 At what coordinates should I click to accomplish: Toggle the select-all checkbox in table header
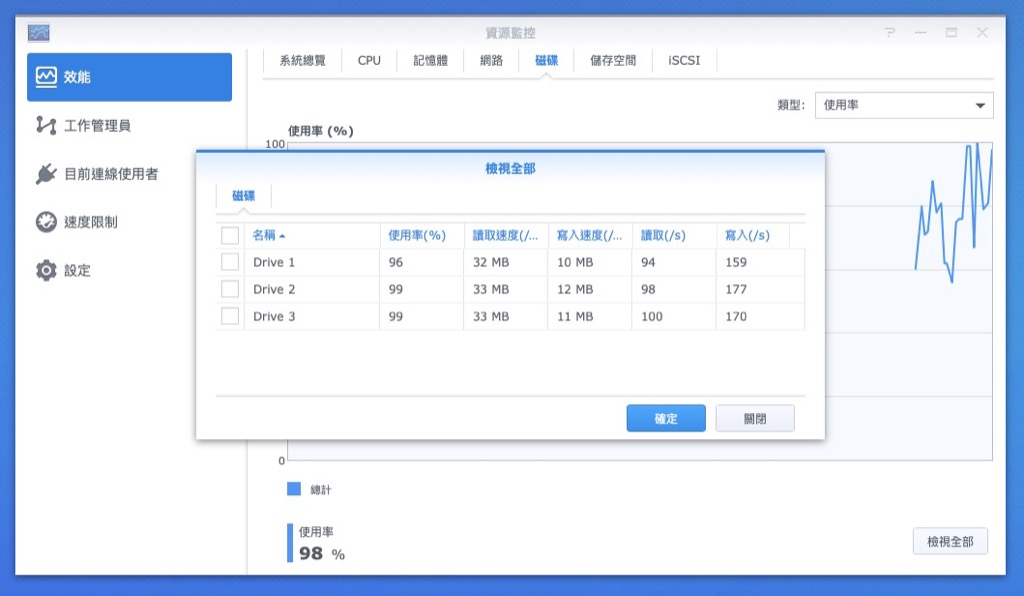tap(230, 236)
